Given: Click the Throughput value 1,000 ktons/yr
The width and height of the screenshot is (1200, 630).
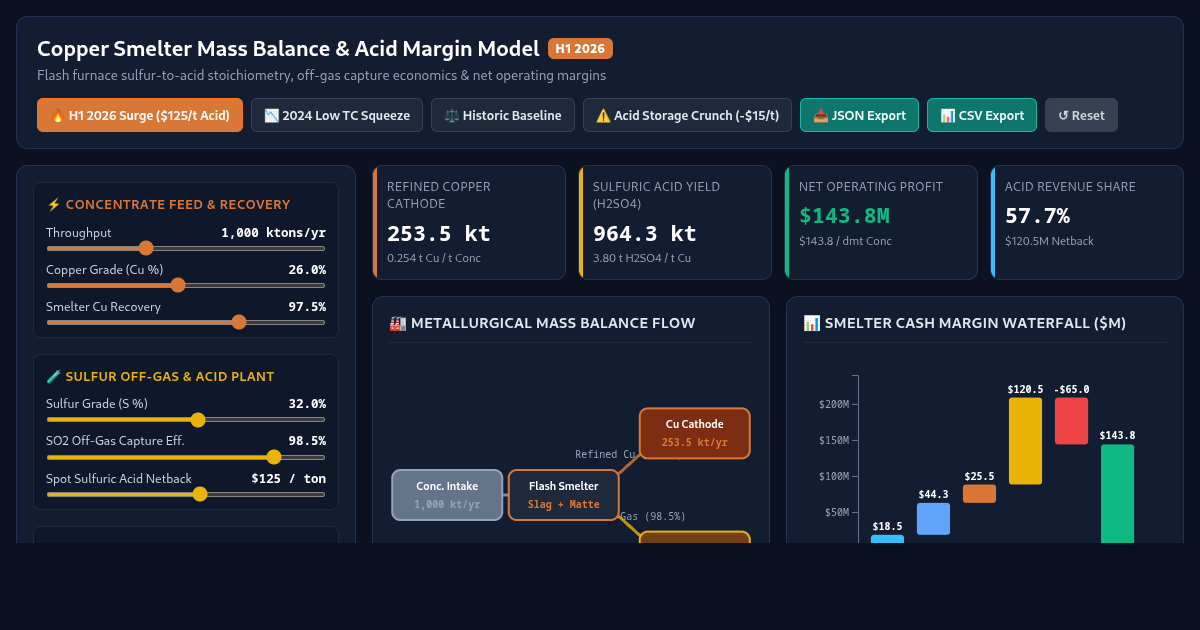Looking at the screenshot, I should tap(273, 232).
